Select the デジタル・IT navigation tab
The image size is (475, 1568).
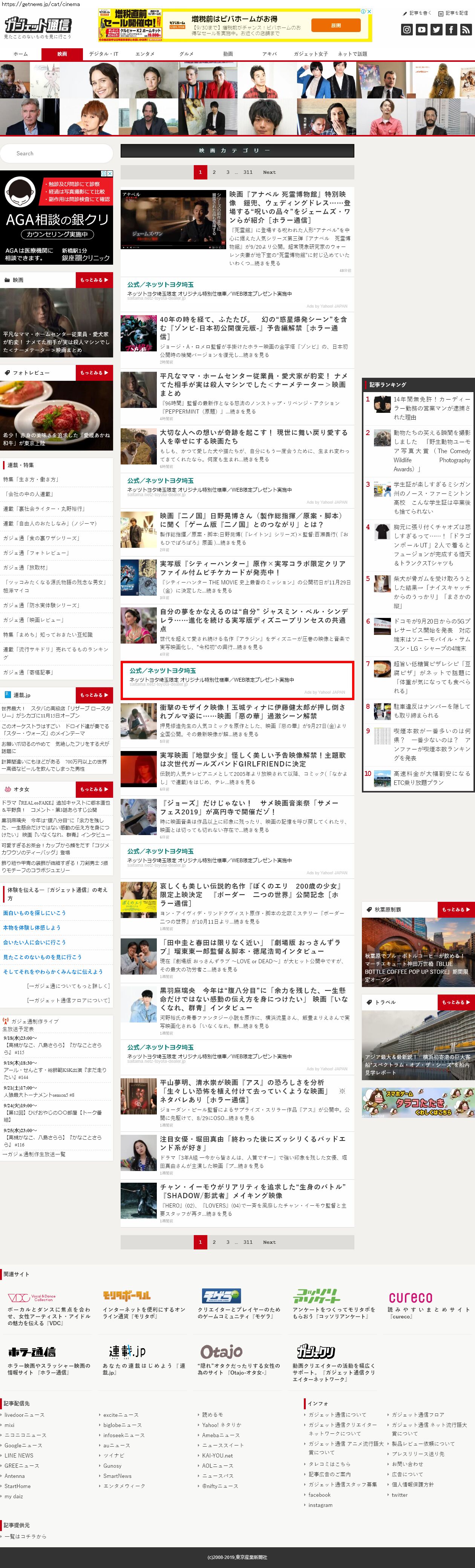pos(104,54)
